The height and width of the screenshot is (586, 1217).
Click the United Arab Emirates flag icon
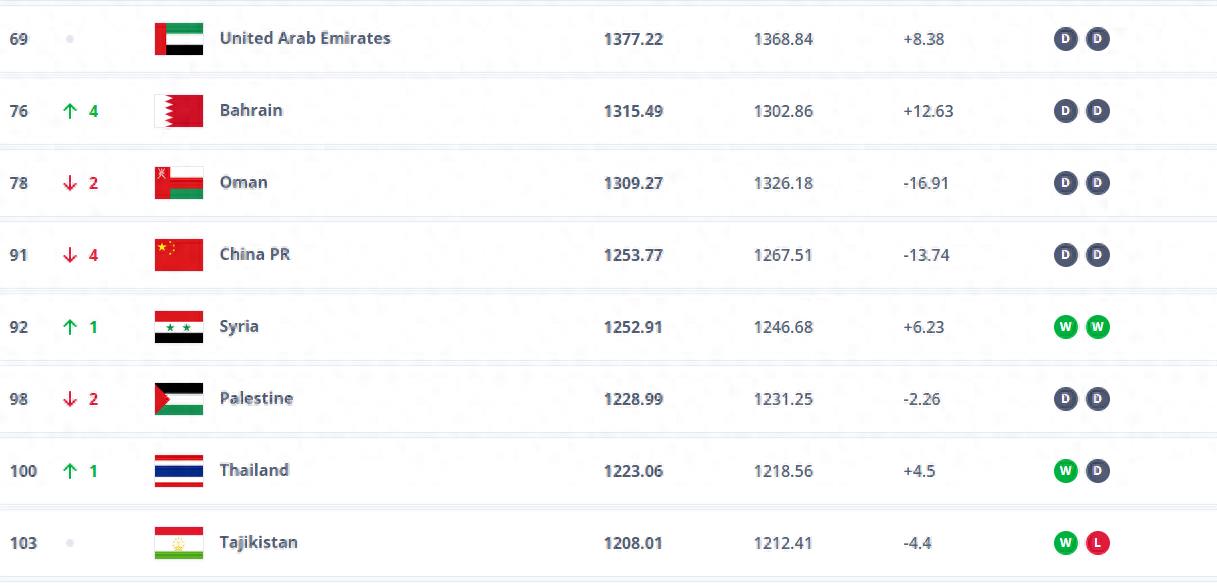click(179, 39)
